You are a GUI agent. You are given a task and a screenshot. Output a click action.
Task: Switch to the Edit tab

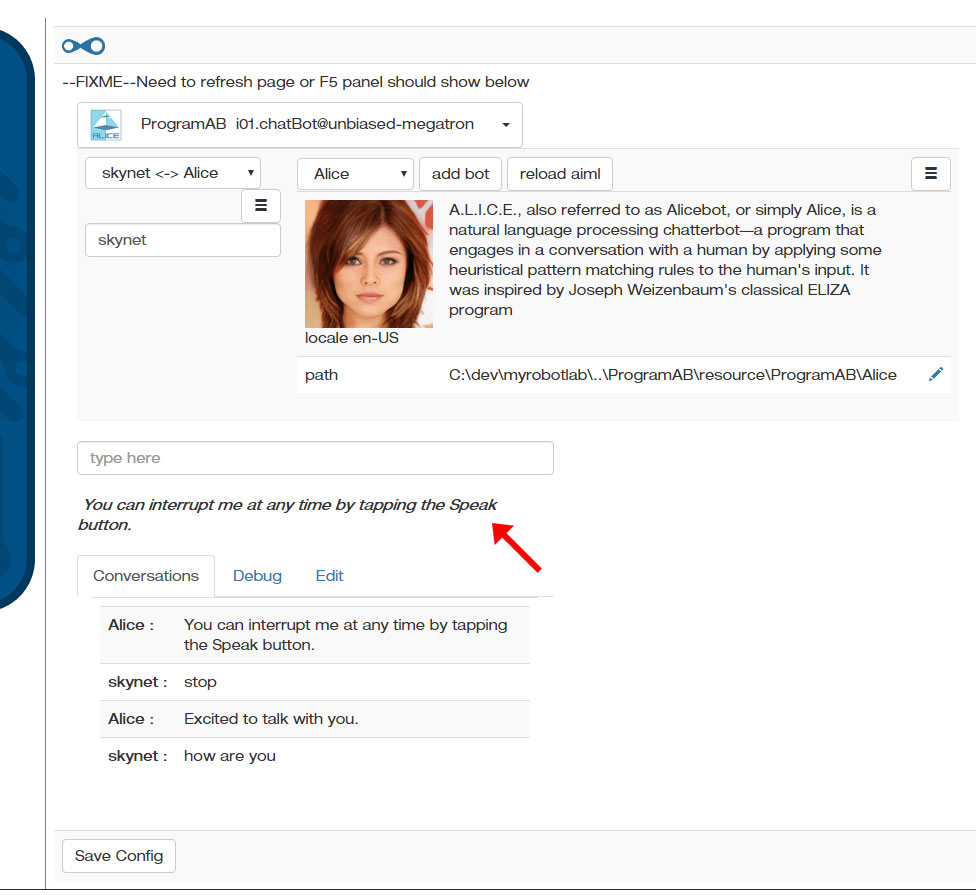pyautogui.click(x=329, y=576)
